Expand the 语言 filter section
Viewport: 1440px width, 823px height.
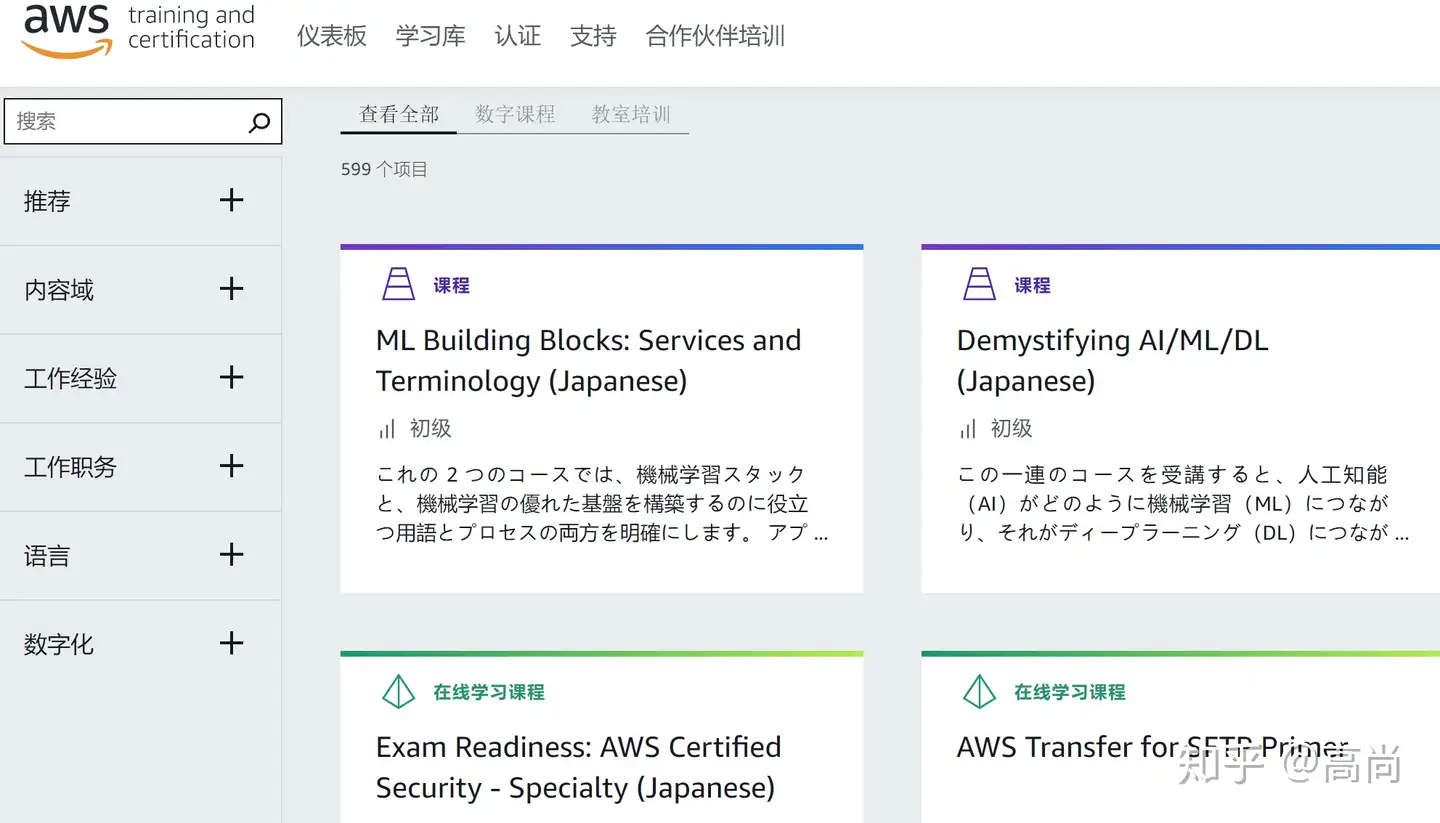point(231,554)
